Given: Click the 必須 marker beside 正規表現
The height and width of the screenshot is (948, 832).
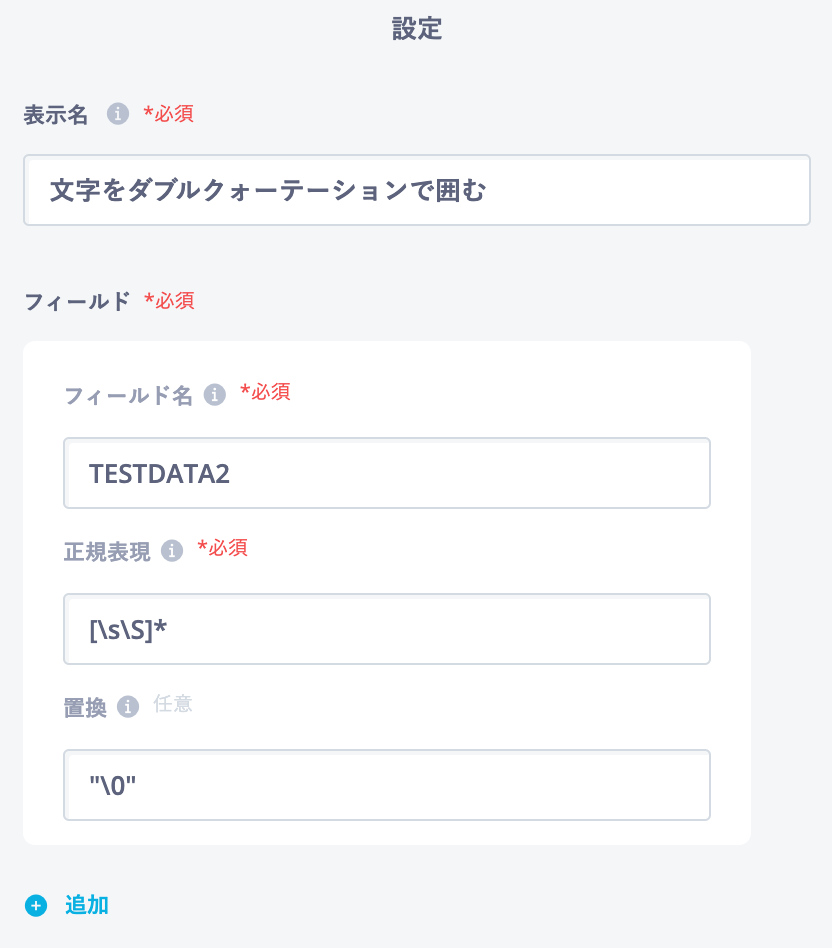Looking at the screenshot, I should (222, 548).
